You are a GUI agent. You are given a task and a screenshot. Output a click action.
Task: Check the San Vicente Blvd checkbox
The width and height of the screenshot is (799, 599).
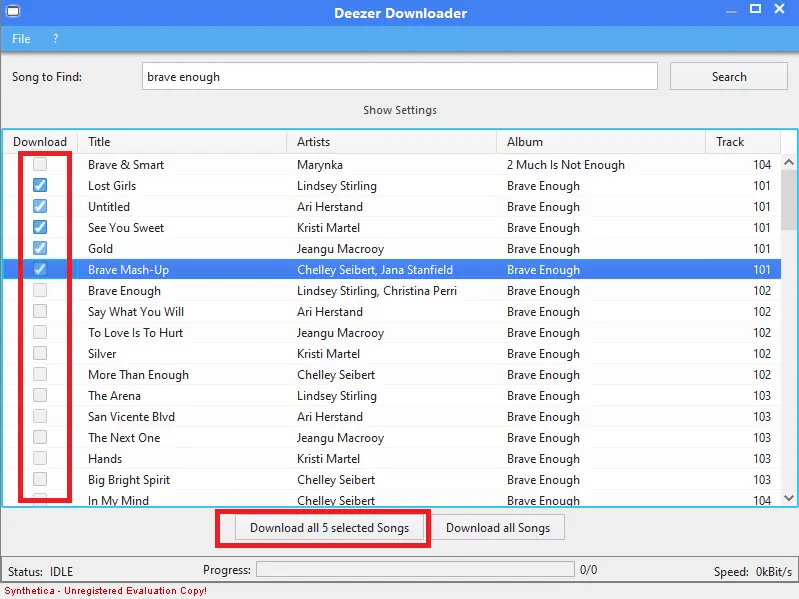pyautogui.click(x=40, y=416)
